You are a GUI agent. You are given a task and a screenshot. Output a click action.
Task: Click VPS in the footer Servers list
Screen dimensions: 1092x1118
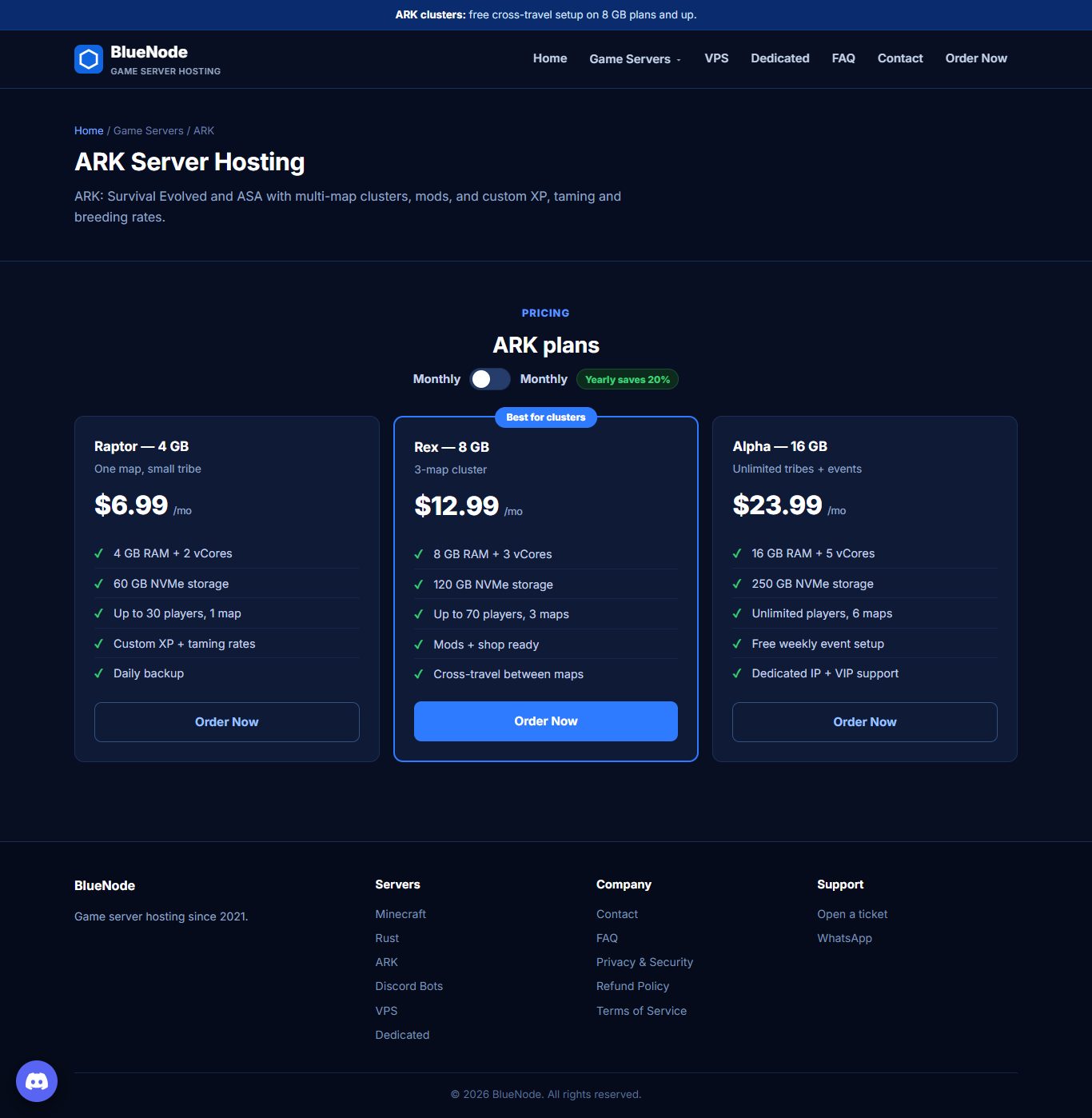pyautogui.click(x=386, y=1011)
